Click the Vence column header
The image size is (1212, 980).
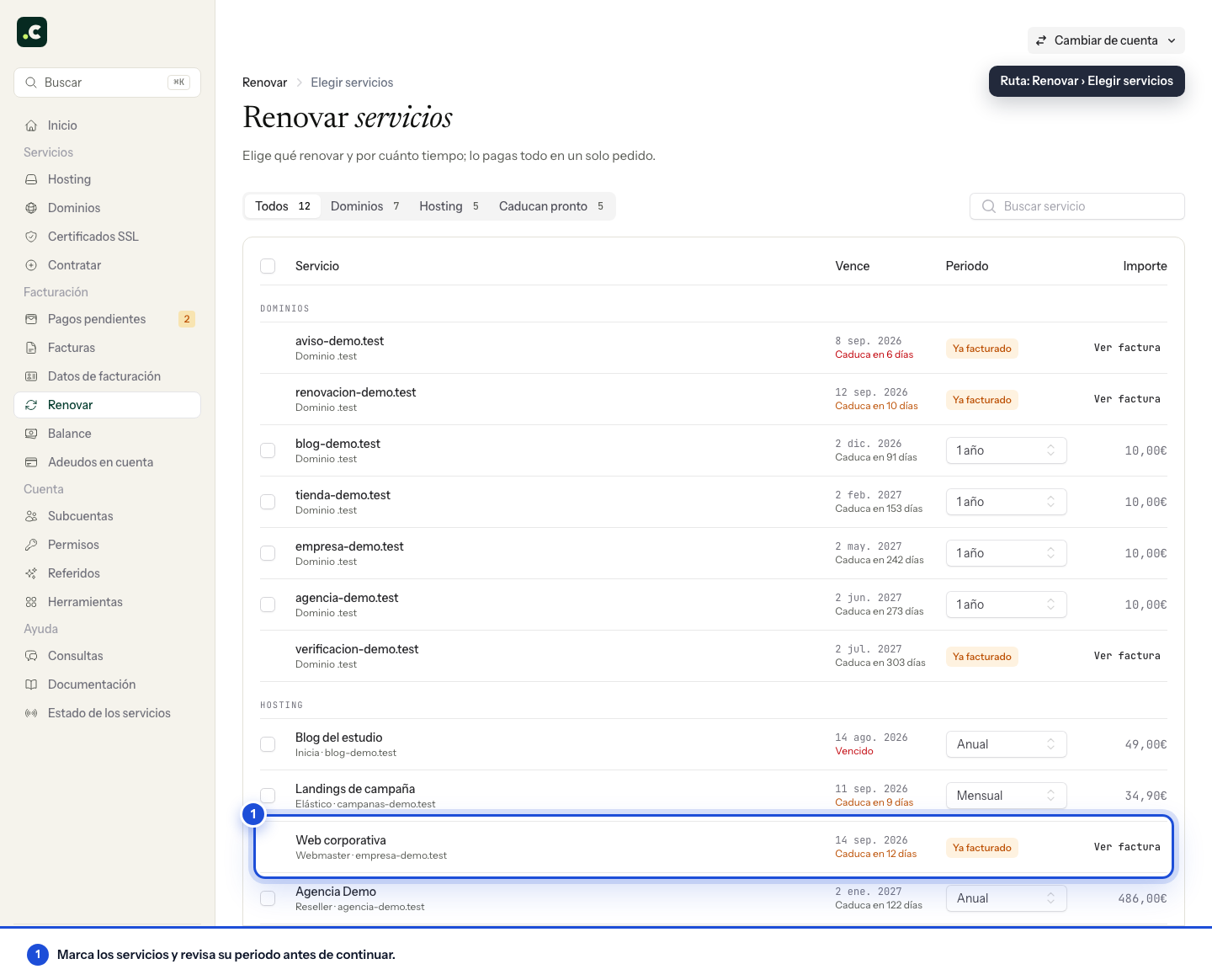[x=852, y=266]
